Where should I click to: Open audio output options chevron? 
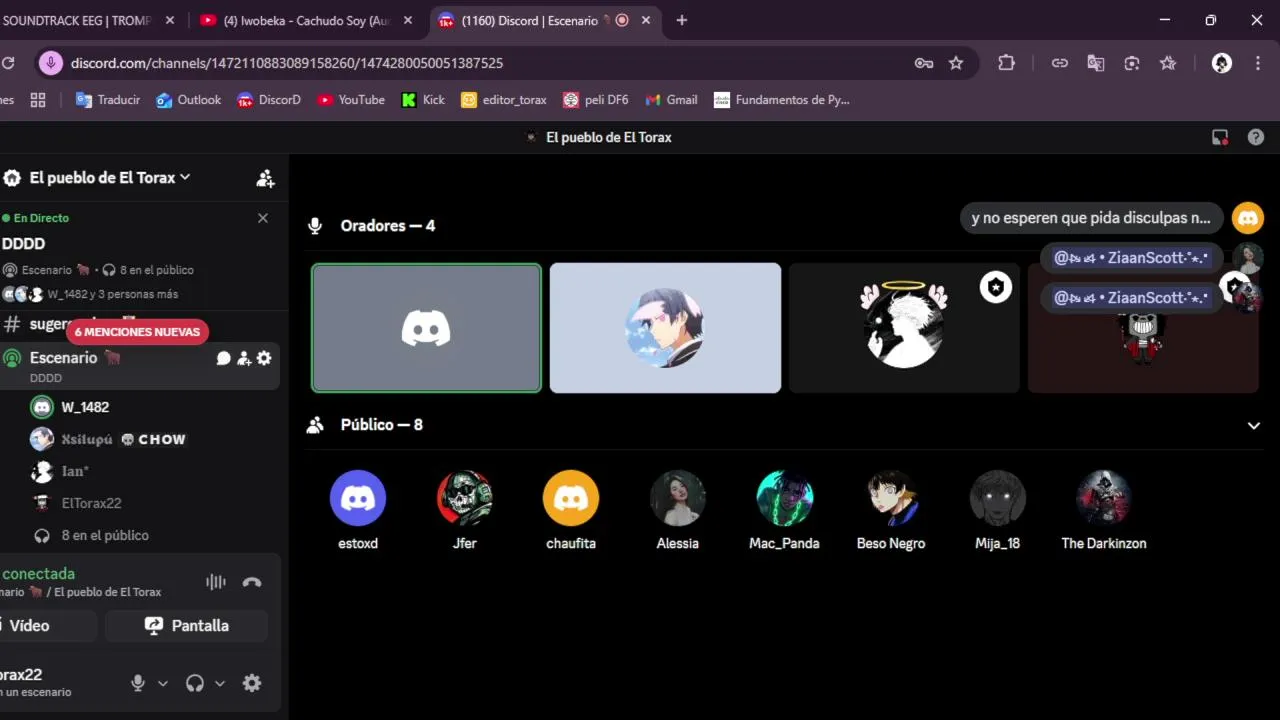(x=220, y=684)
